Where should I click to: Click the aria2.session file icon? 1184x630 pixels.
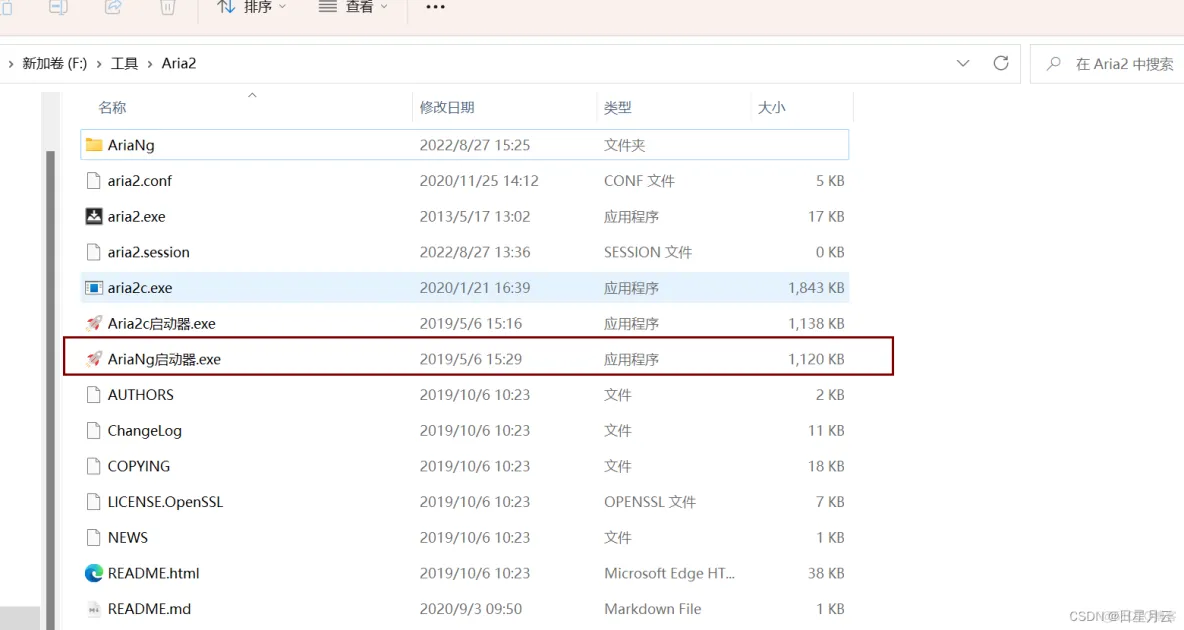(x=94, y=252)
